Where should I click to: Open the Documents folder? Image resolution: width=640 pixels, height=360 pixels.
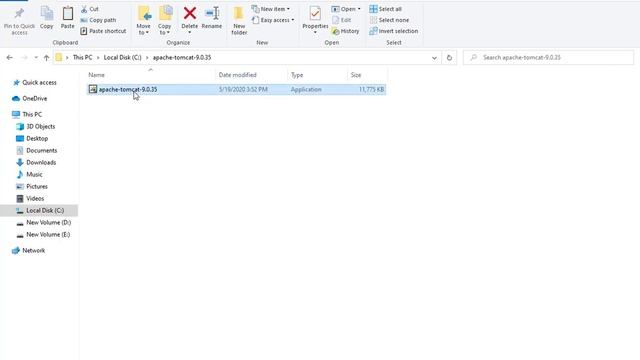[x=42, y=150]
